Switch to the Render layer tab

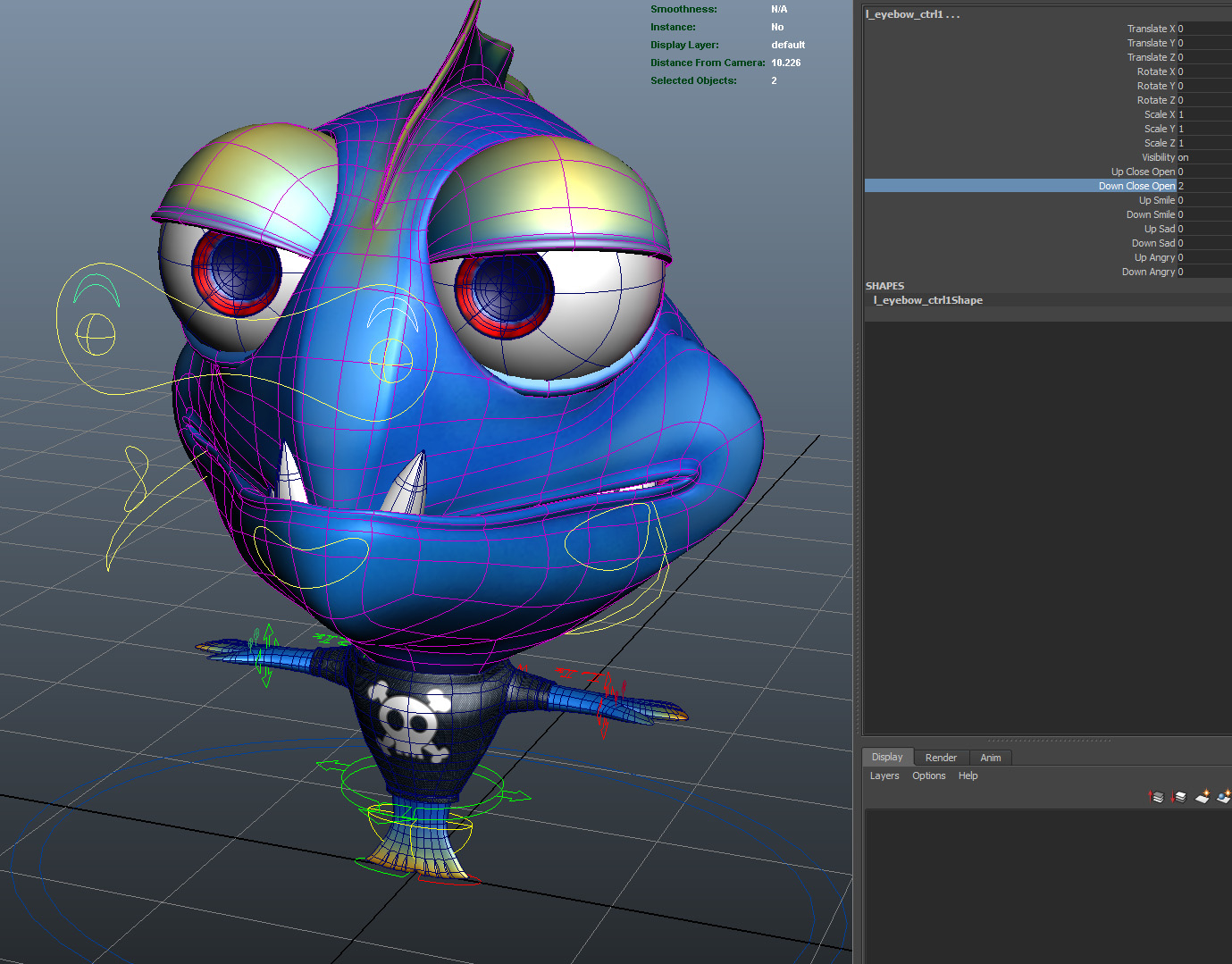click(x=941, y=758)
